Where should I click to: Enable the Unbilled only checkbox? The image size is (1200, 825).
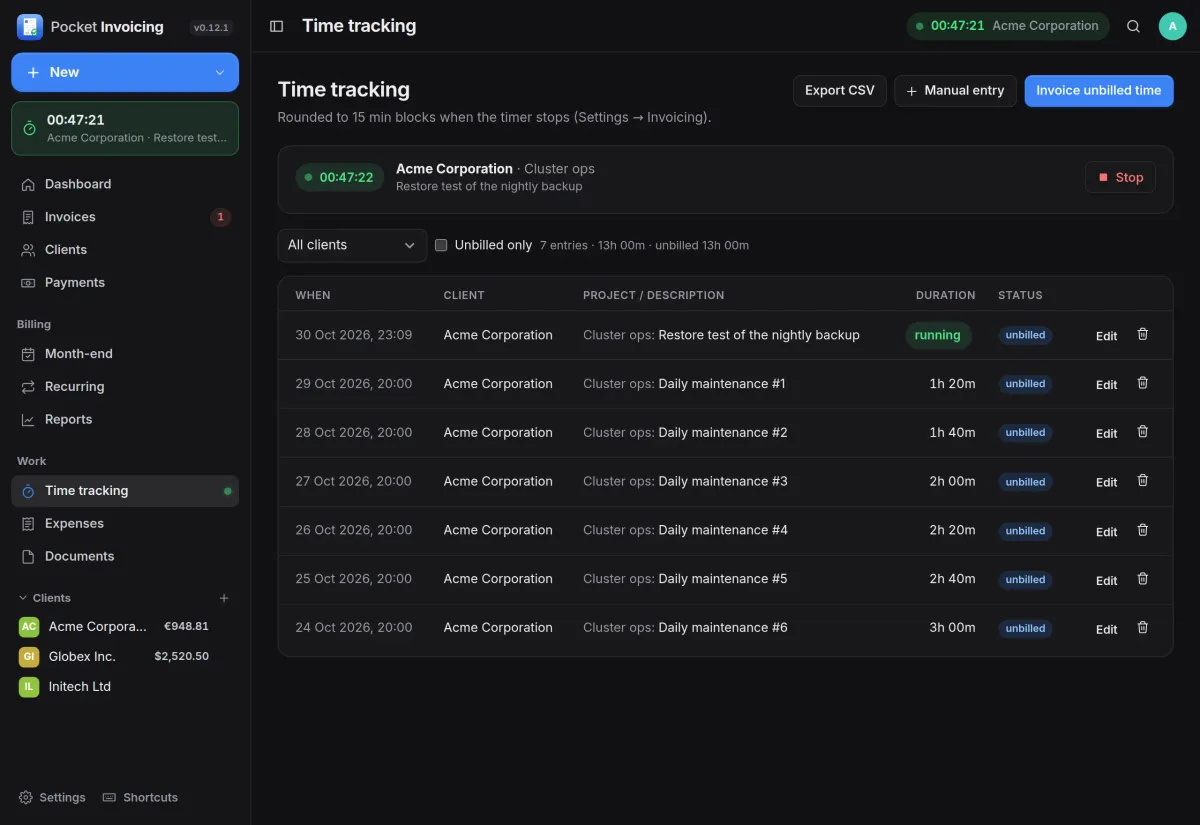441,245
